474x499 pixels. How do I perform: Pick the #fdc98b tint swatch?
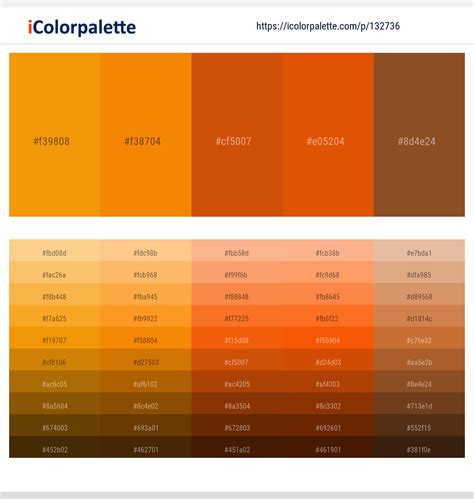point(146,251)
